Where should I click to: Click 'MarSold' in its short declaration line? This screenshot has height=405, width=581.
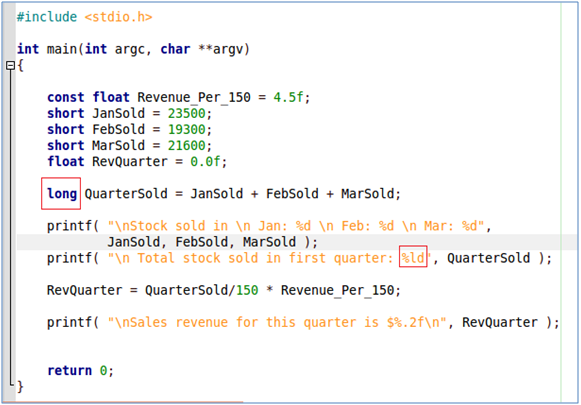[x=119, y=145]
